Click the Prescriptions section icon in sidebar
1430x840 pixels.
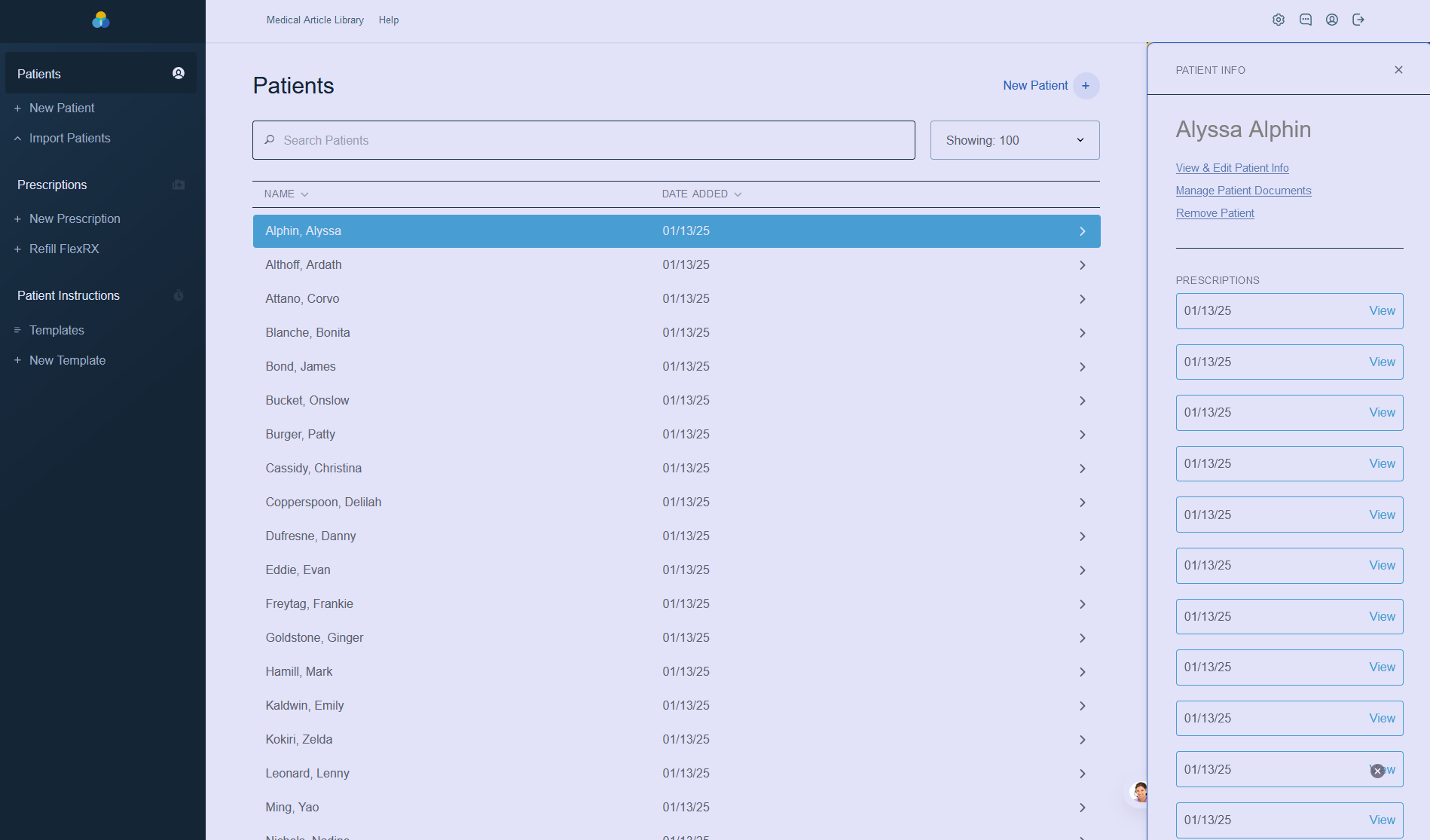pos(179,185)
